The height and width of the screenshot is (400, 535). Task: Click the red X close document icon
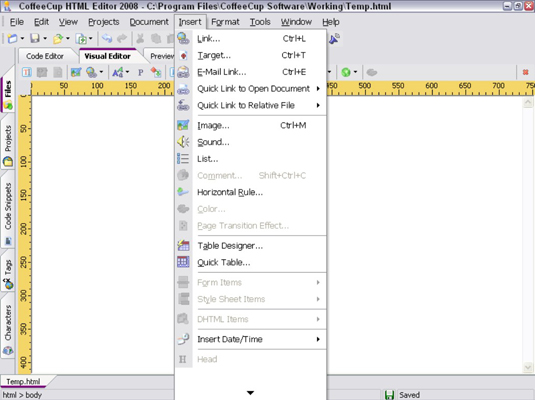coord(525,72)
